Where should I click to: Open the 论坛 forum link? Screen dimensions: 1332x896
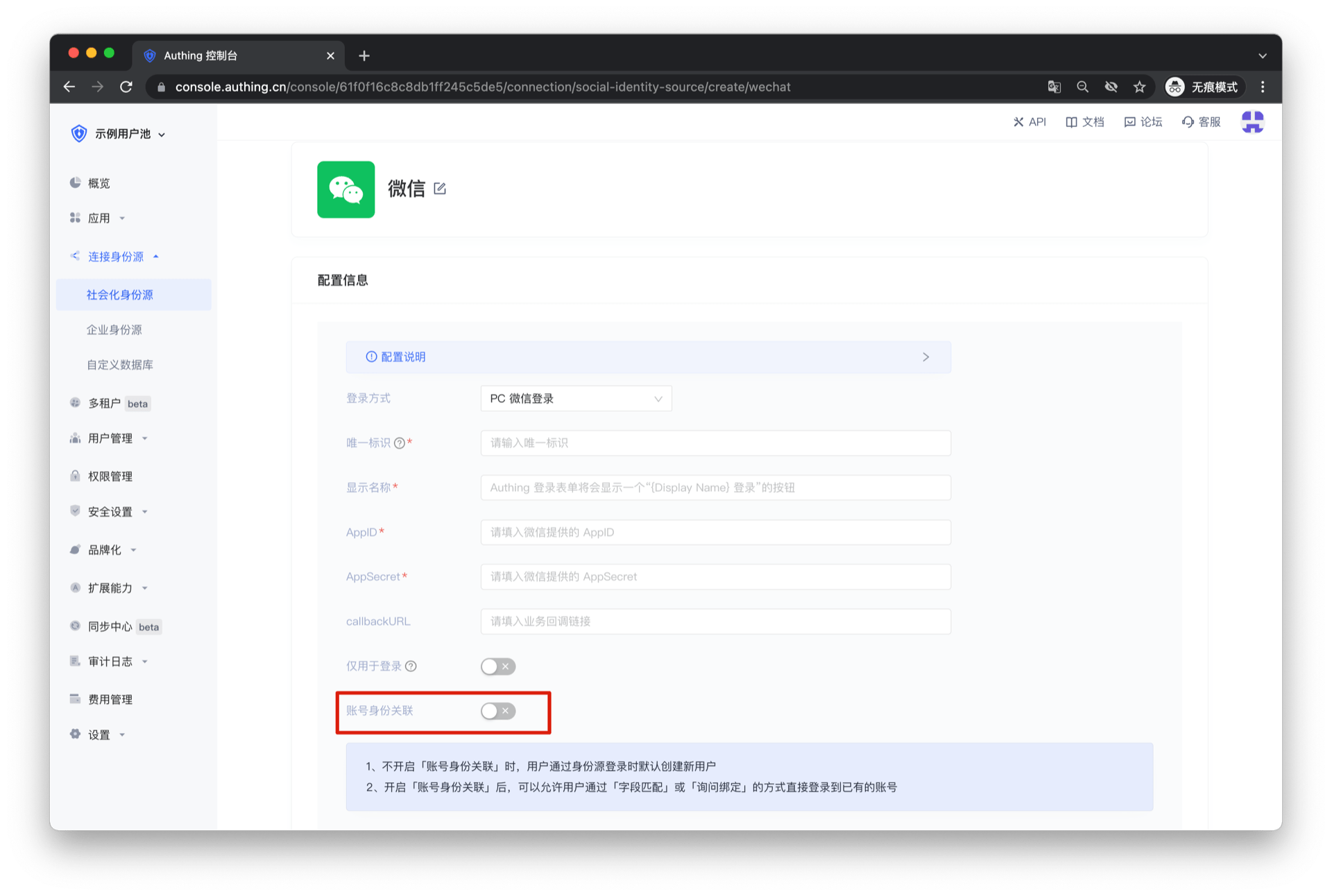(x=1143, y=122)
